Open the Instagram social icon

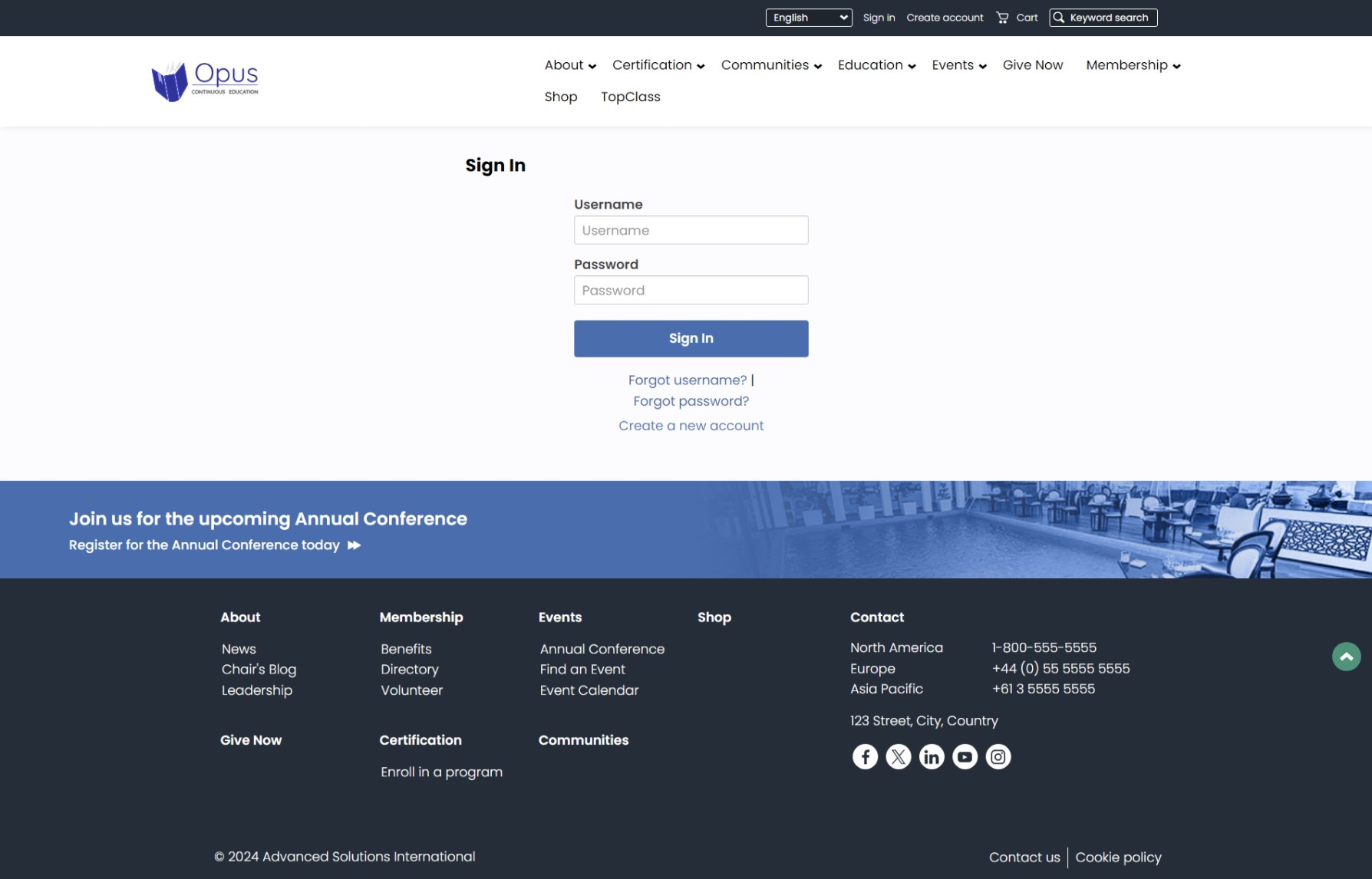click(998, 756)
